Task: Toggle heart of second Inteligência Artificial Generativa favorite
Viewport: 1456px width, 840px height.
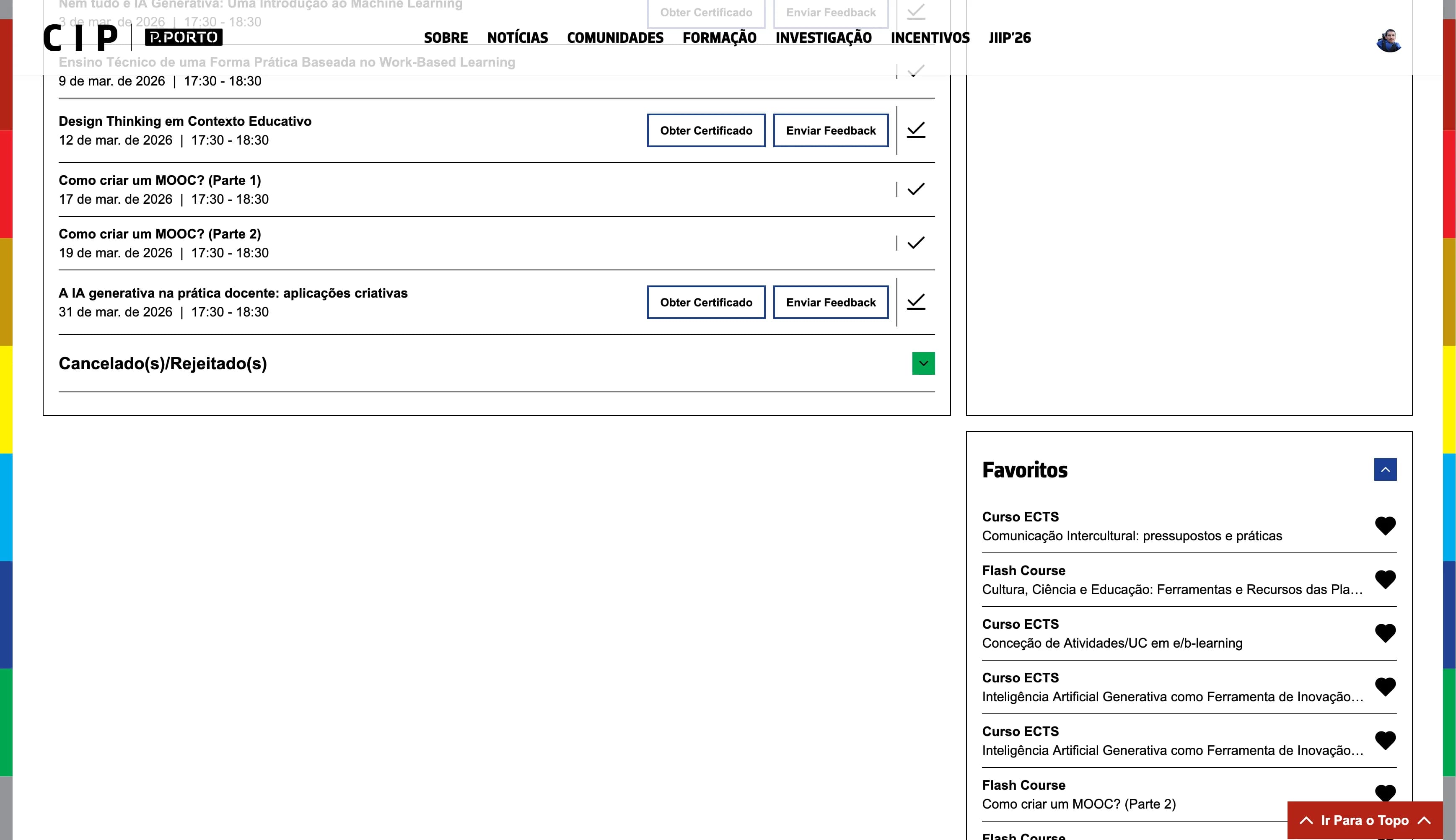Action: 1385,740
